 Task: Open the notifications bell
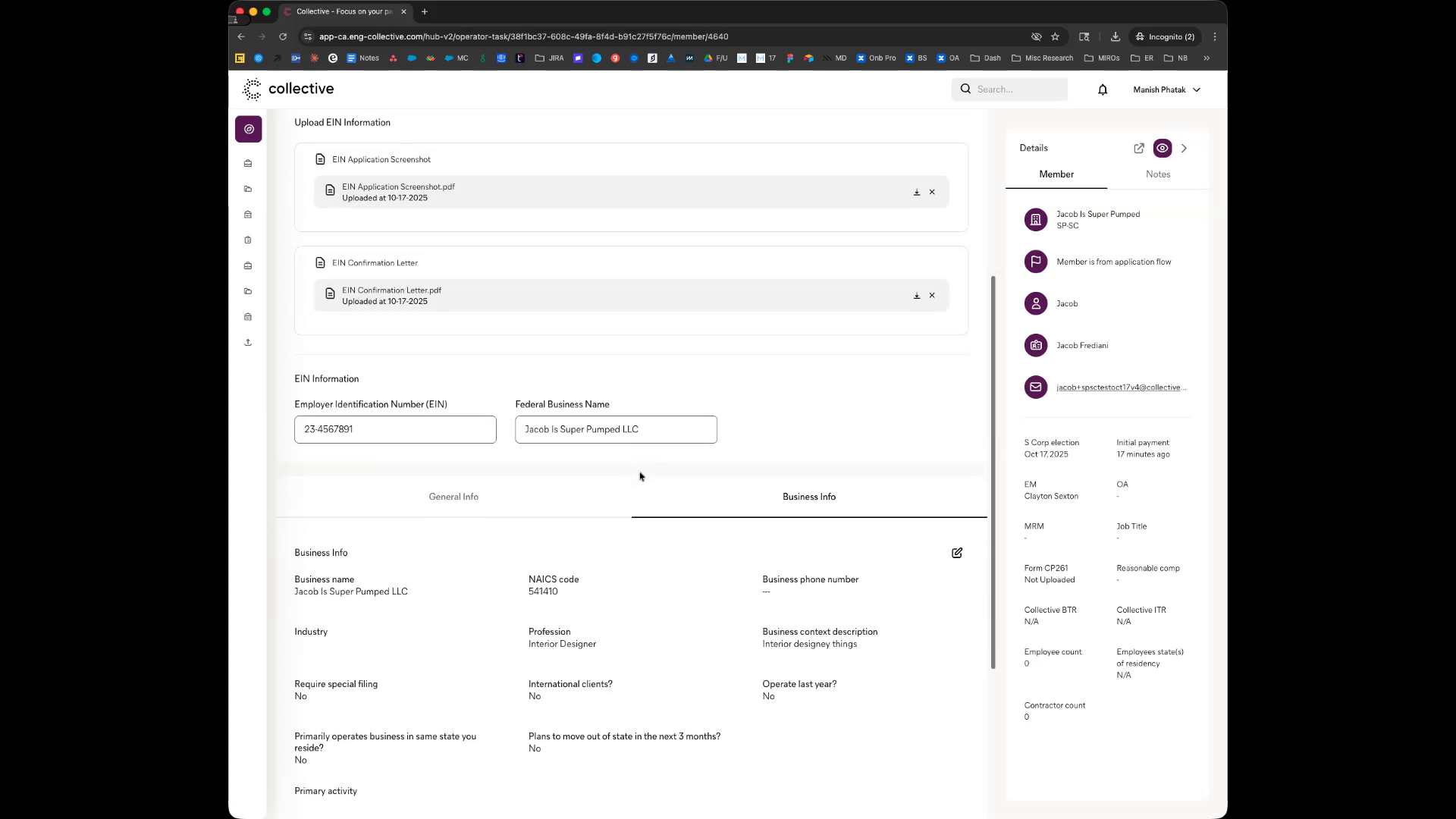point(1103,89)
